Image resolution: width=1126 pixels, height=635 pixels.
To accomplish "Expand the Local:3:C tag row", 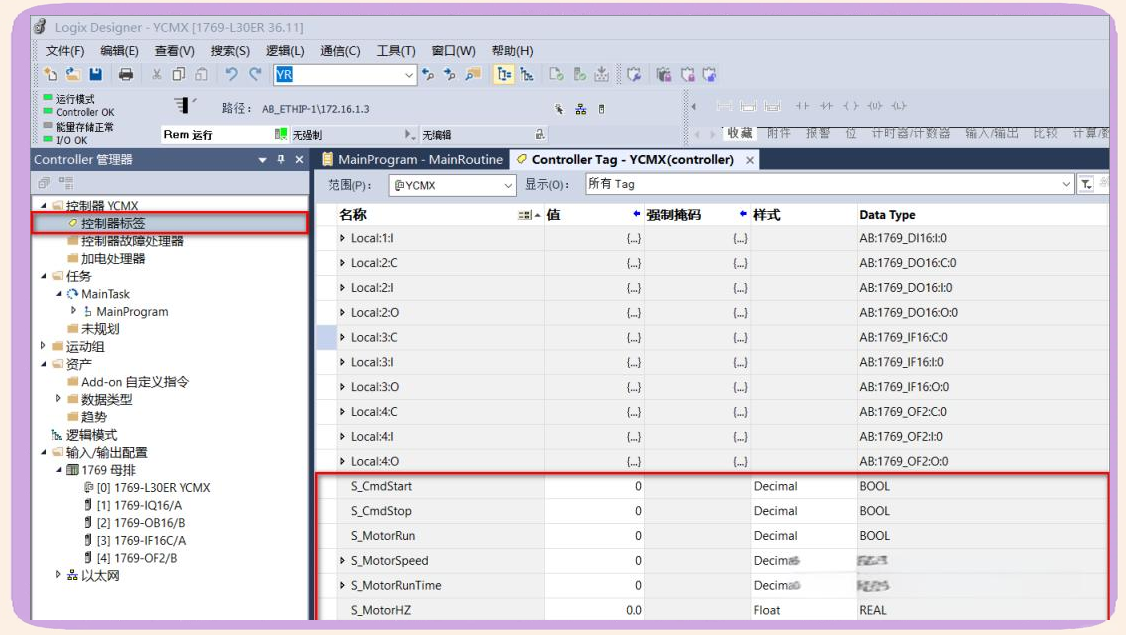I will click(342, 337).
